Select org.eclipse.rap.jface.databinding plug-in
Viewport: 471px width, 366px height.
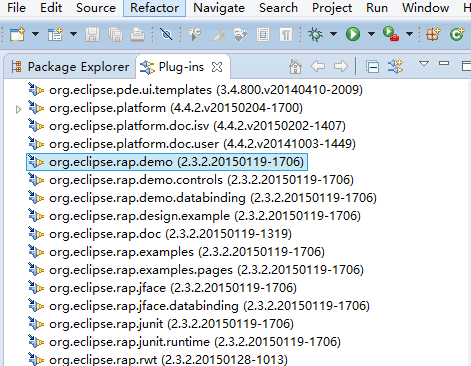[x=199, y=306]
